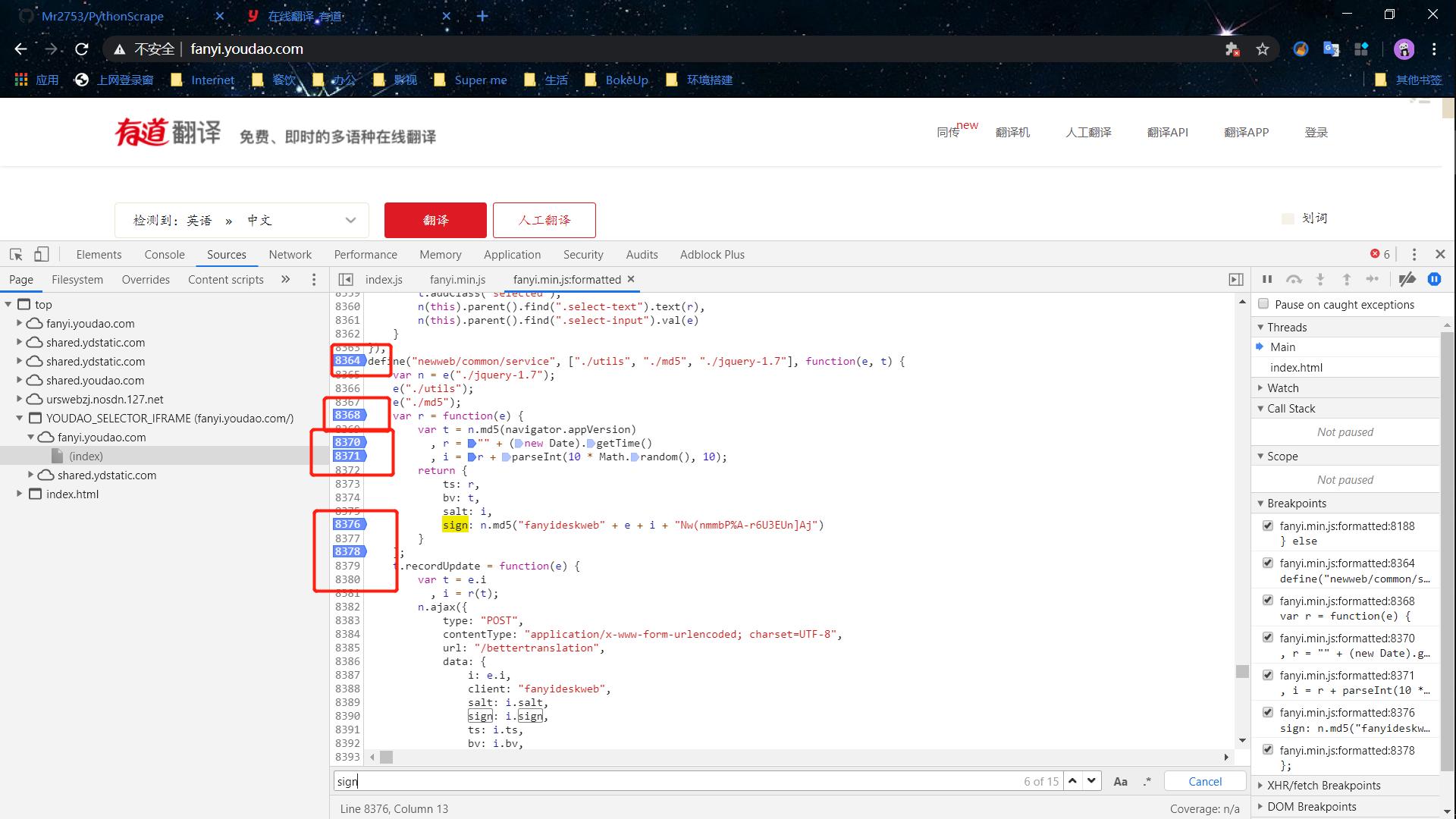Open the fanyi.min.js file tab
The height and width of the screenshot is (819, 1456).
point(457,280)
